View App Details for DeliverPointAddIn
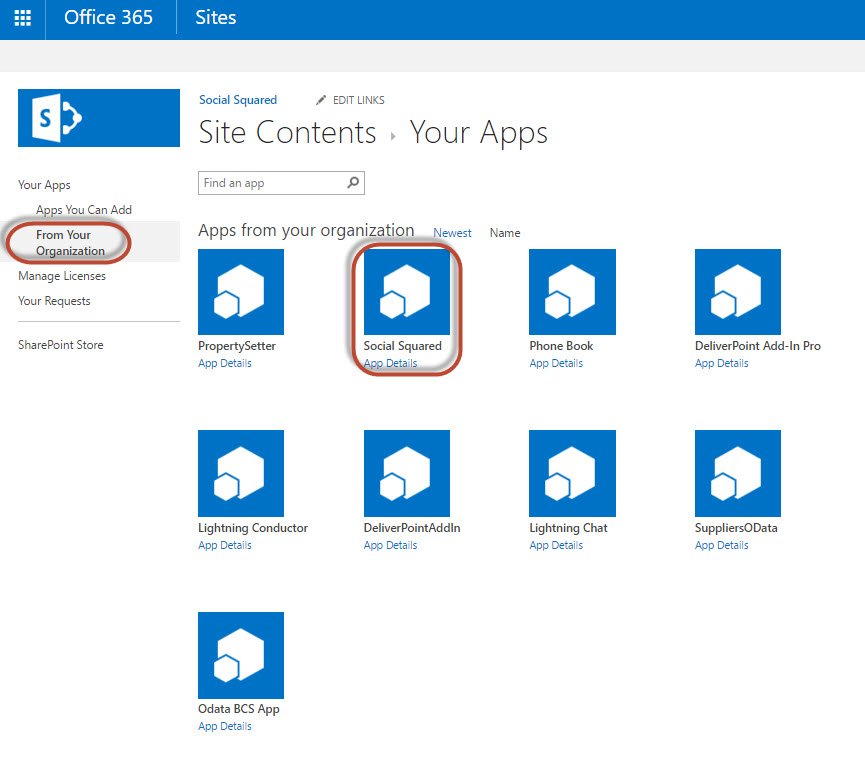865x760 pixels. pyautogui.click(x=390, y=545)
